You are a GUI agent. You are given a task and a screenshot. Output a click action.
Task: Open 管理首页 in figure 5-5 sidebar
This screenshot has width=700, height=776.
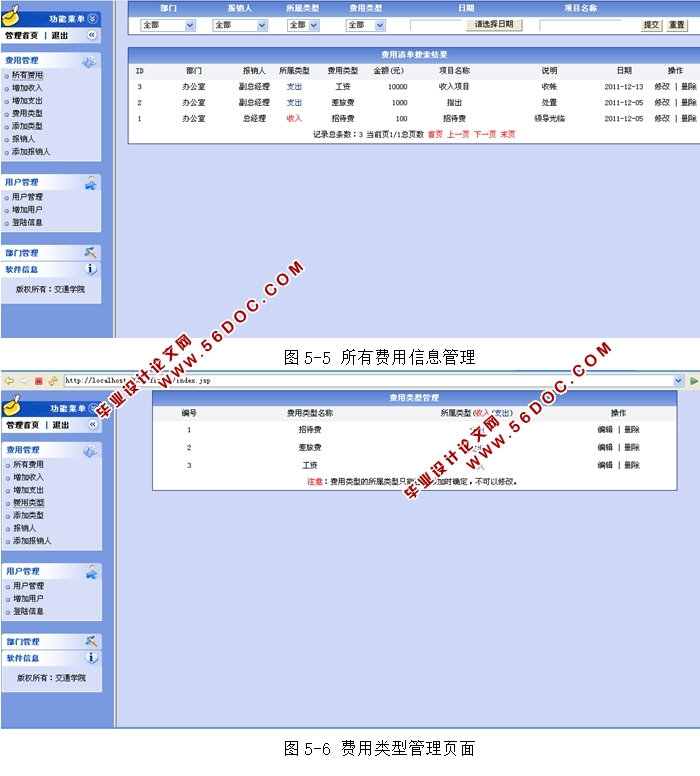[21, 36]
